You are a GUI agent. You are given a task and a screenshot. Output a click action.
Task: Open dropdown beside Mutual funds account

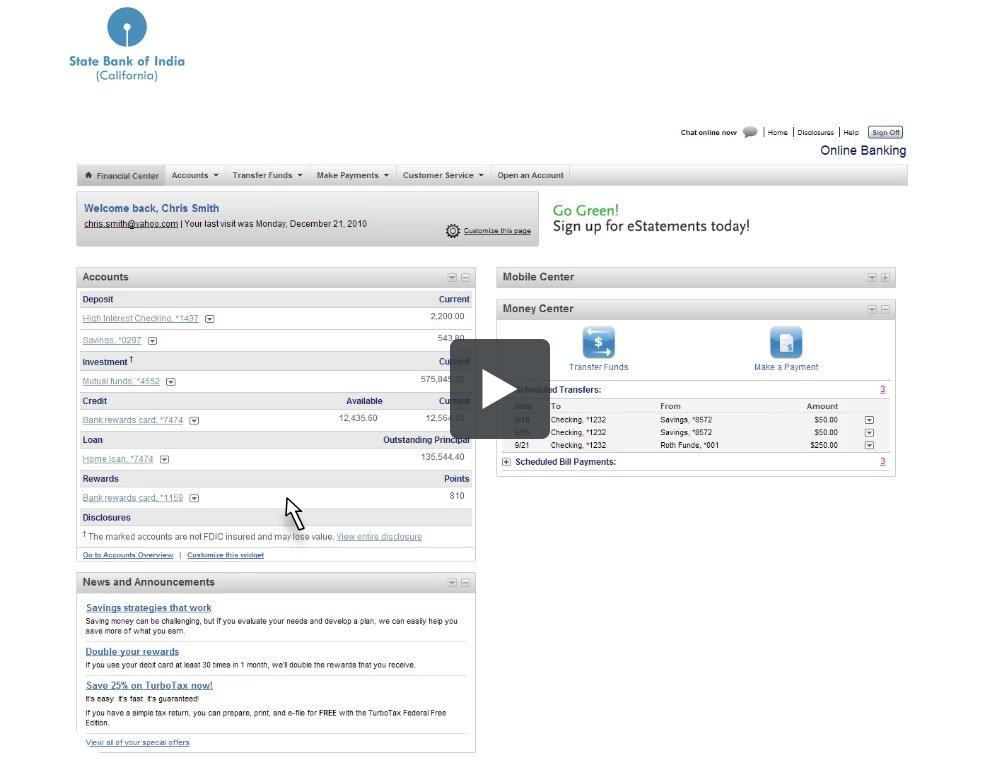171,382
